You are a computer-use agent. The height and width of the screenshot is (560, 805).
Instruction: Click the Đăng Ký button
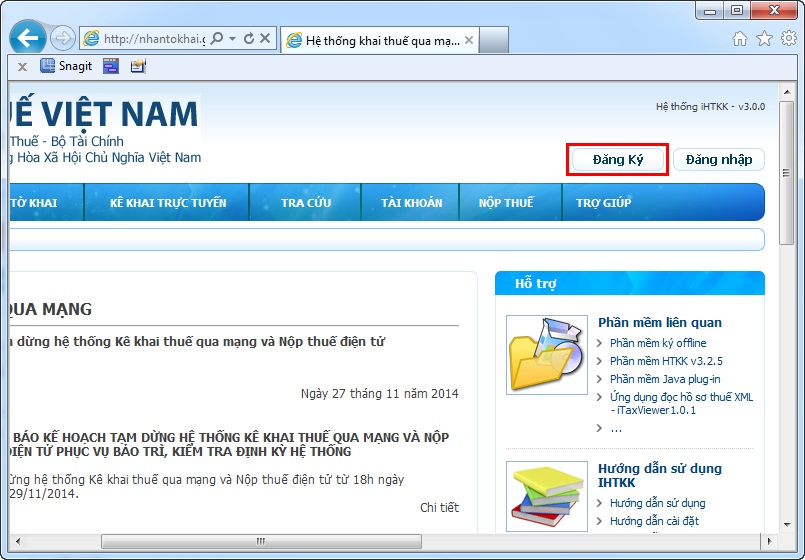coord(618,160)
